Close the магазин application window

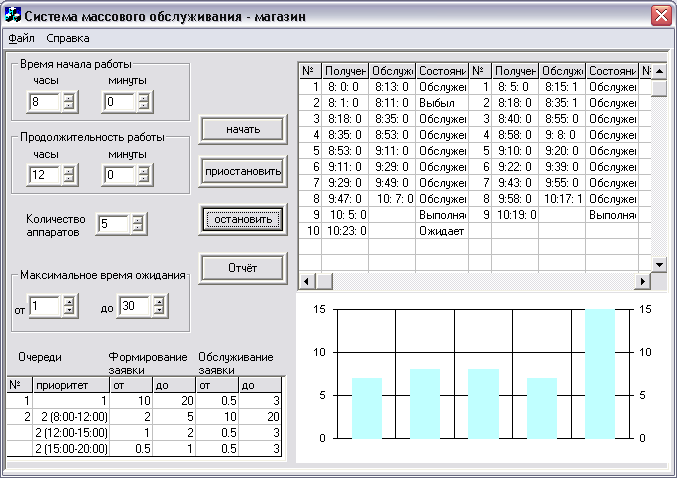660,16
